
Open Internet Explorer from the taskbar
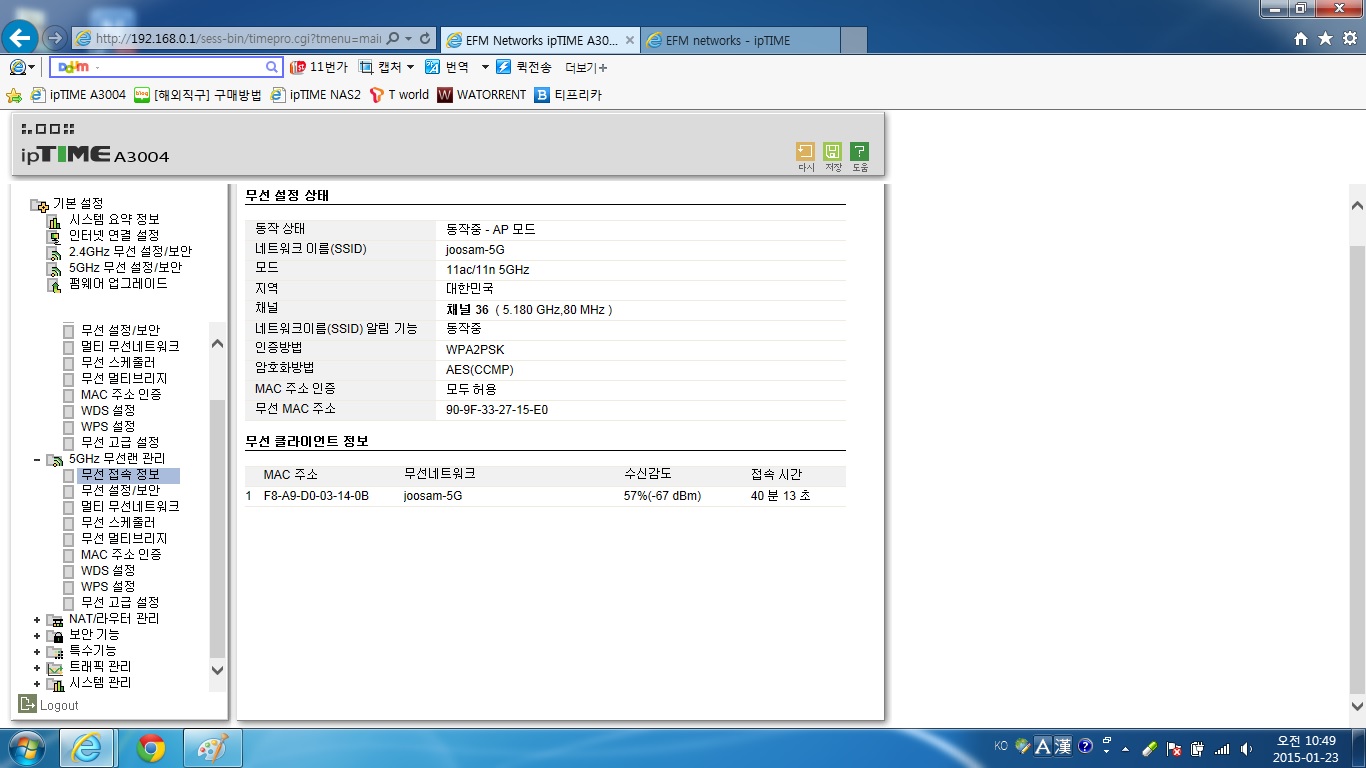click(88, 748)
